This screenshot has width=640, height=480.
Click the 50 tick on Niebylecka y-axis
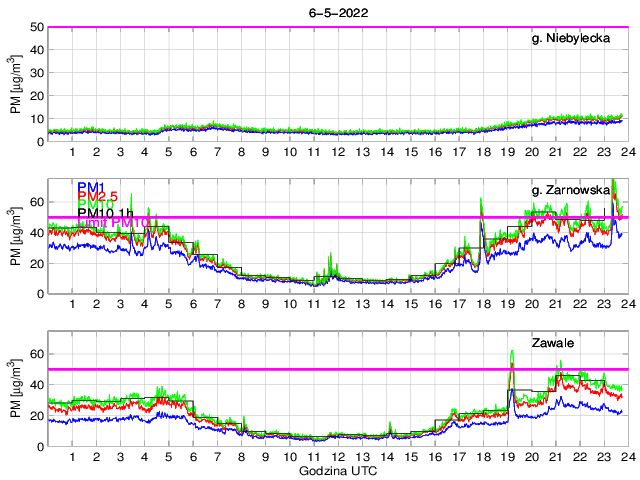[37, 27]
